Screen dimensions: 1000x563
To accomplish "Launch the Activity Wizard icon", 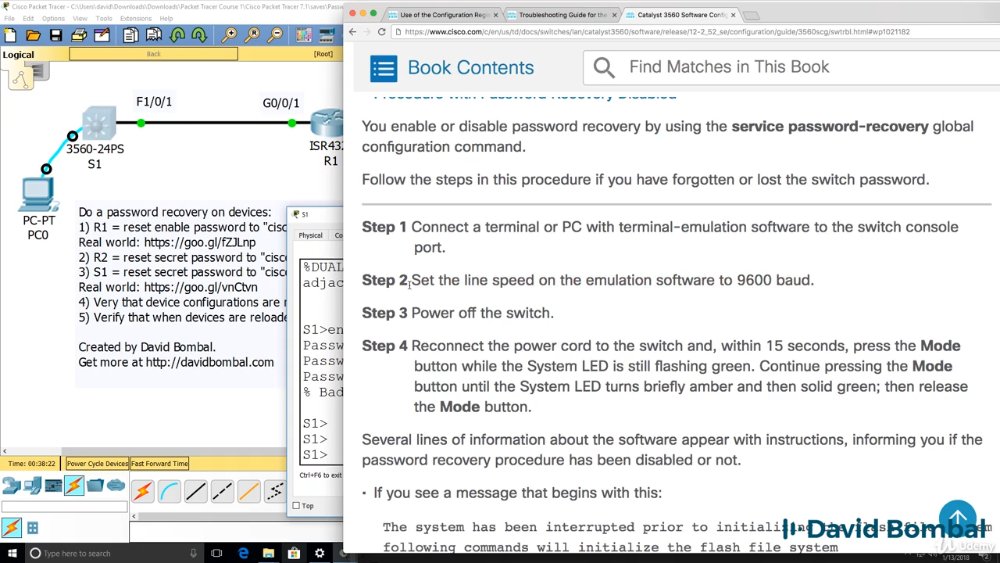I will [102, 36].
